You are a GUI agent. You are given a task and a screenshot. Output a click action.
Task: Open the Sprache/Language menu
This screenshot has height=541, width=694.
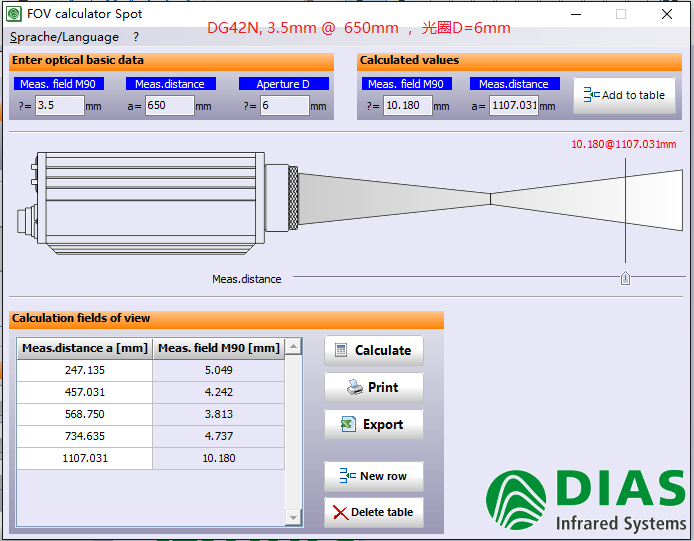(64, 37)
